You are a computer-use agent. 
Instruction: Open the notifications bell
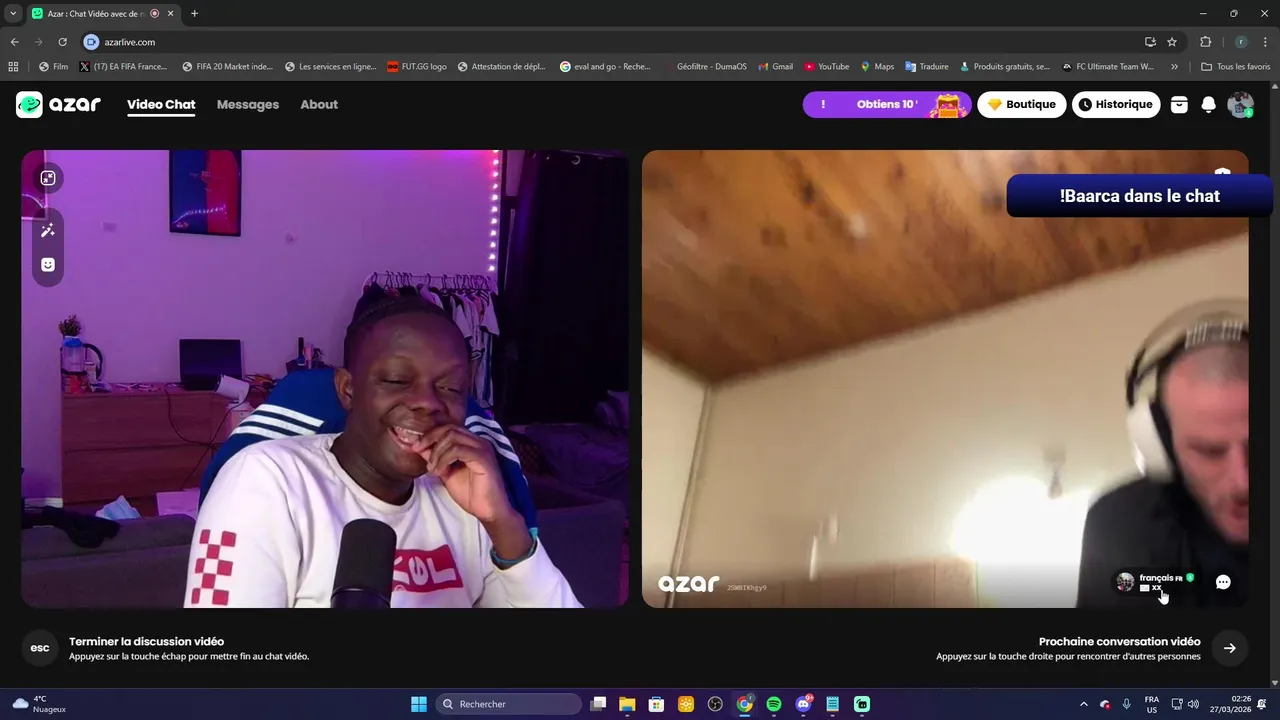point(1208,104)
